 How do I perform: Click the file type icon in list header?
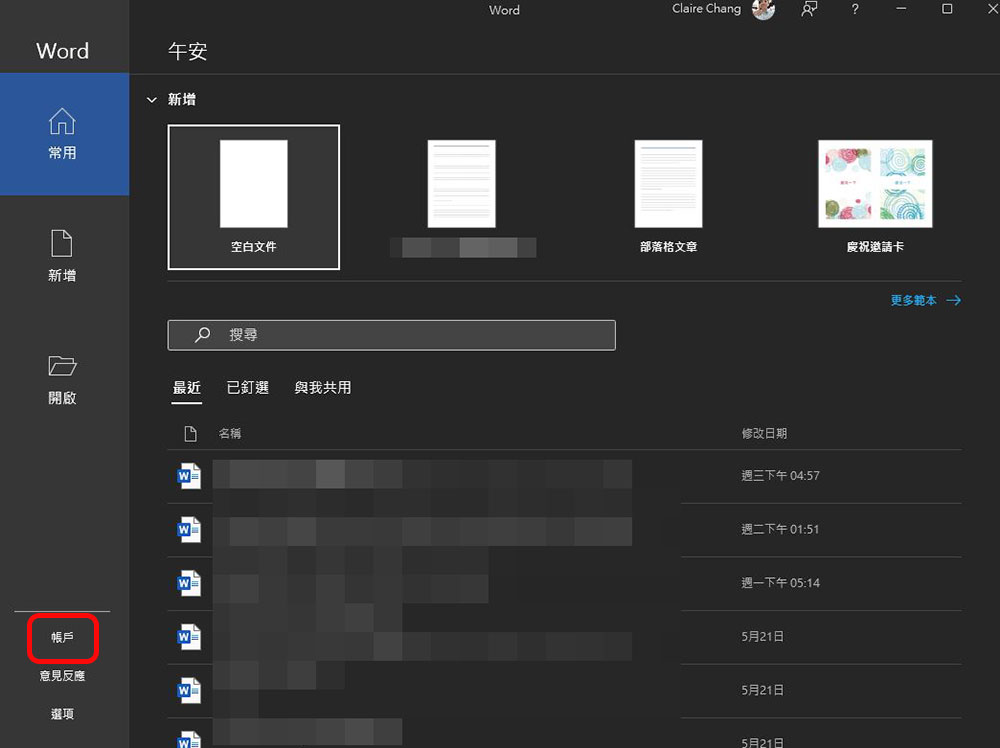[190, 434]
